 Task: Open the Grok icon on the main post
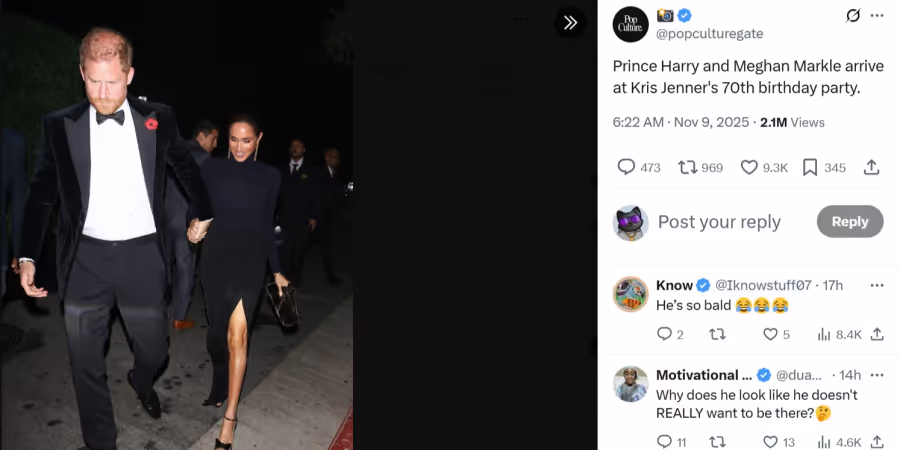pos(853,15)
